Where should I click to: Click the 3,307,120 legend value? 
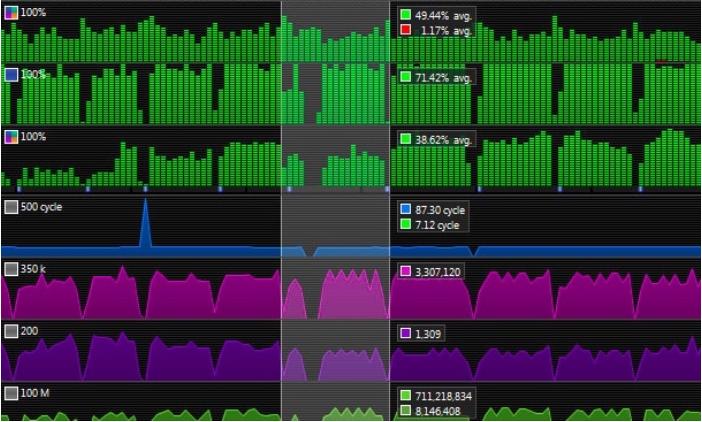point(437,272)
